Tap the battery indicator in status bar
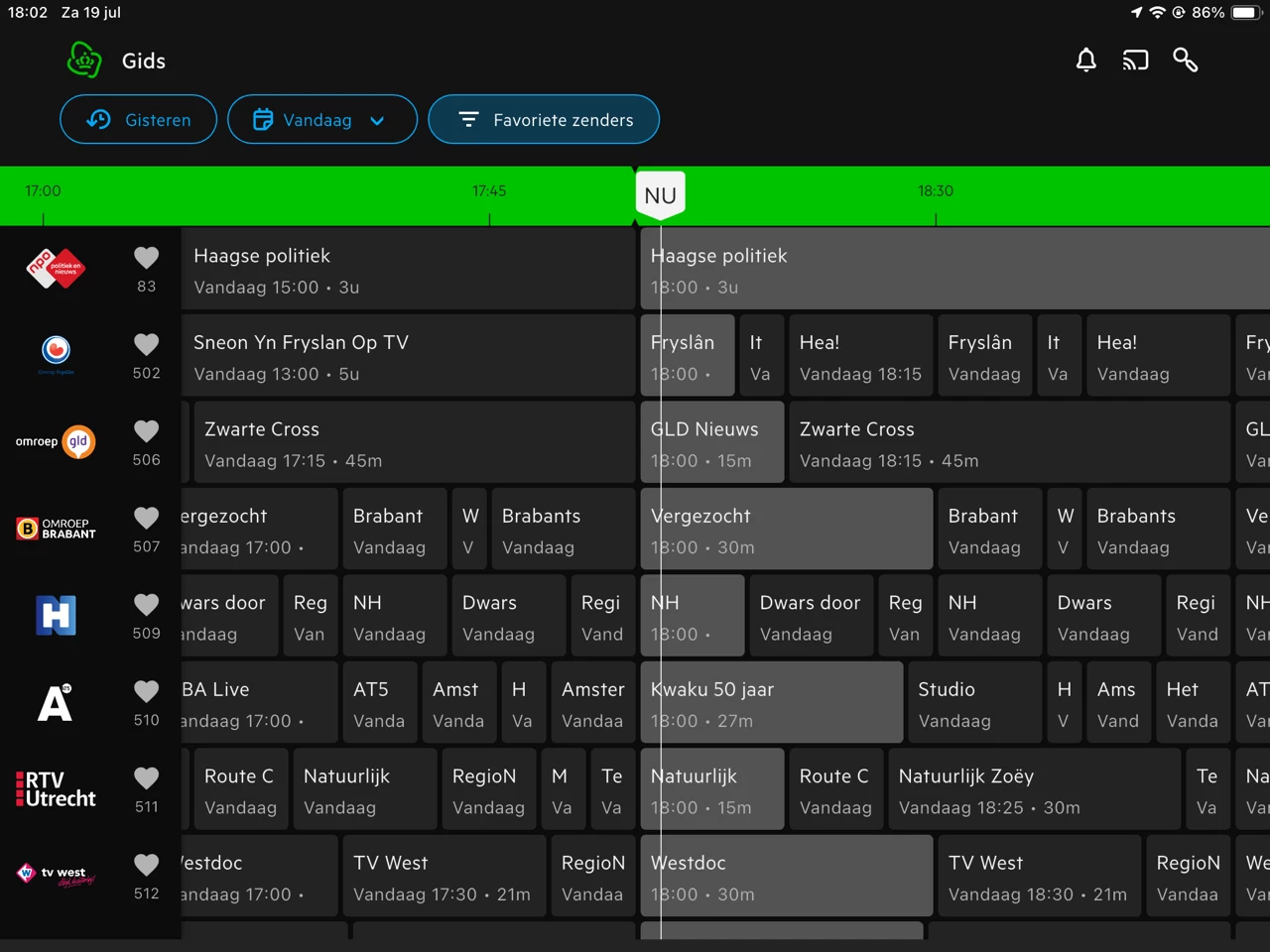The height and width of the screenshot is (952, 1270). coord(1244,13)
